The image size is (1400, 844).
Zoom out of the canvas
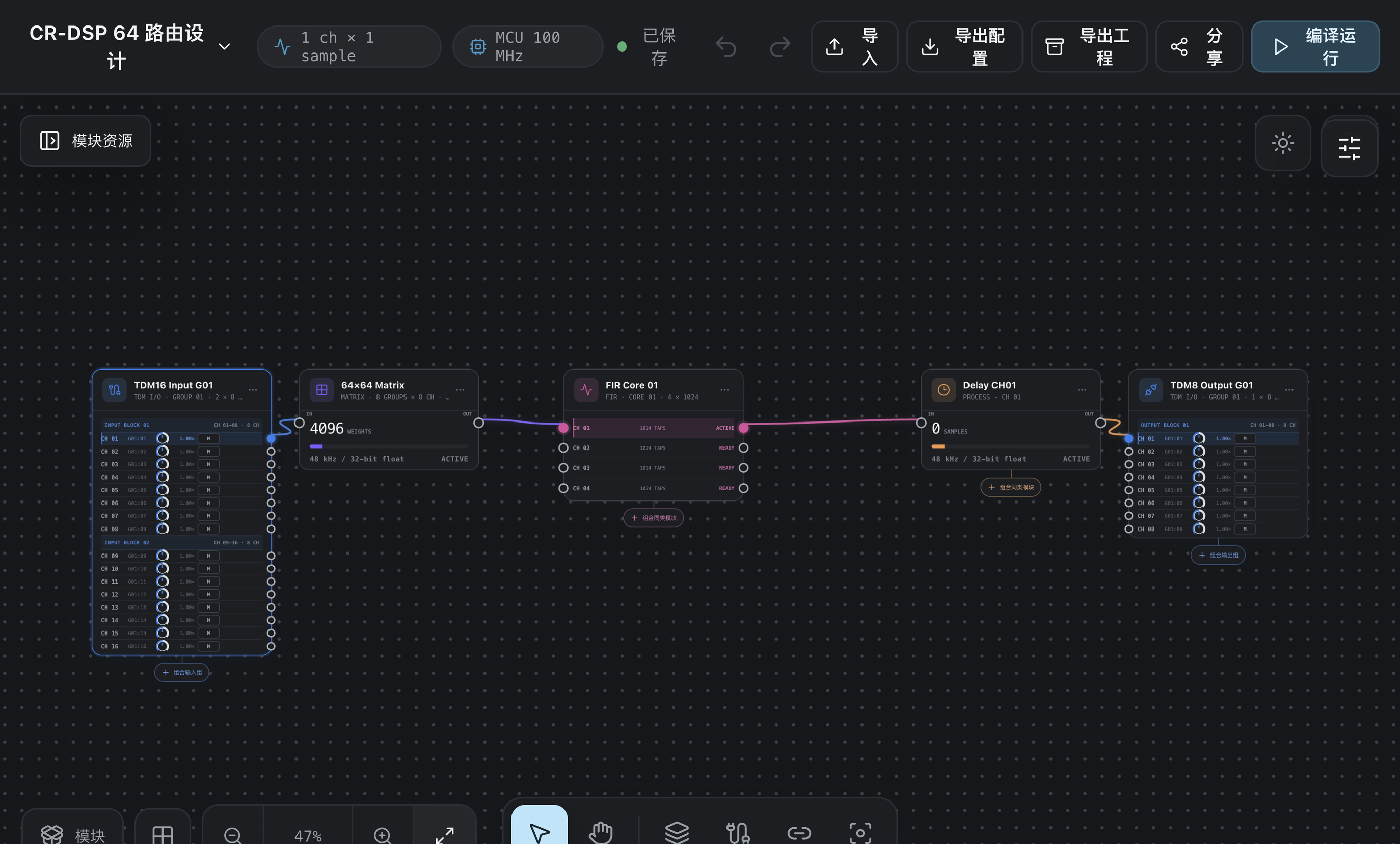click(233, 834)
